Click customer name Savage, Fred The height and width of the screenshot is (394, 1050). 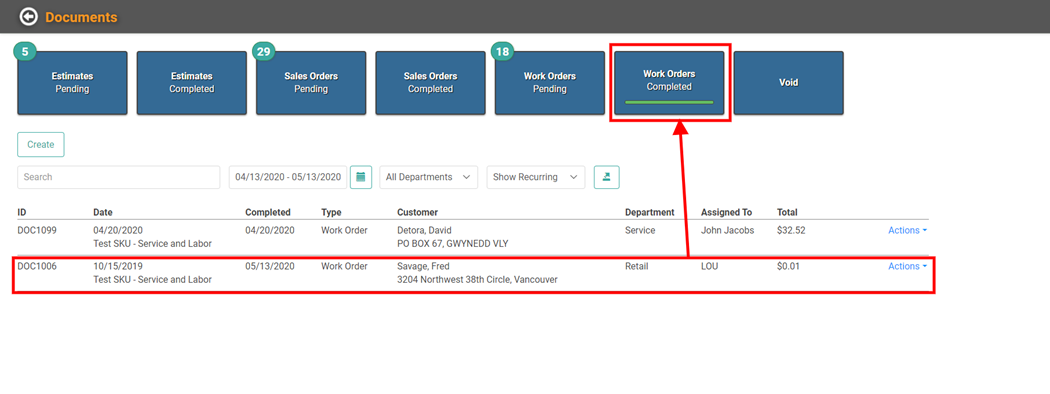pyautogui.click(x=423, y=267)
